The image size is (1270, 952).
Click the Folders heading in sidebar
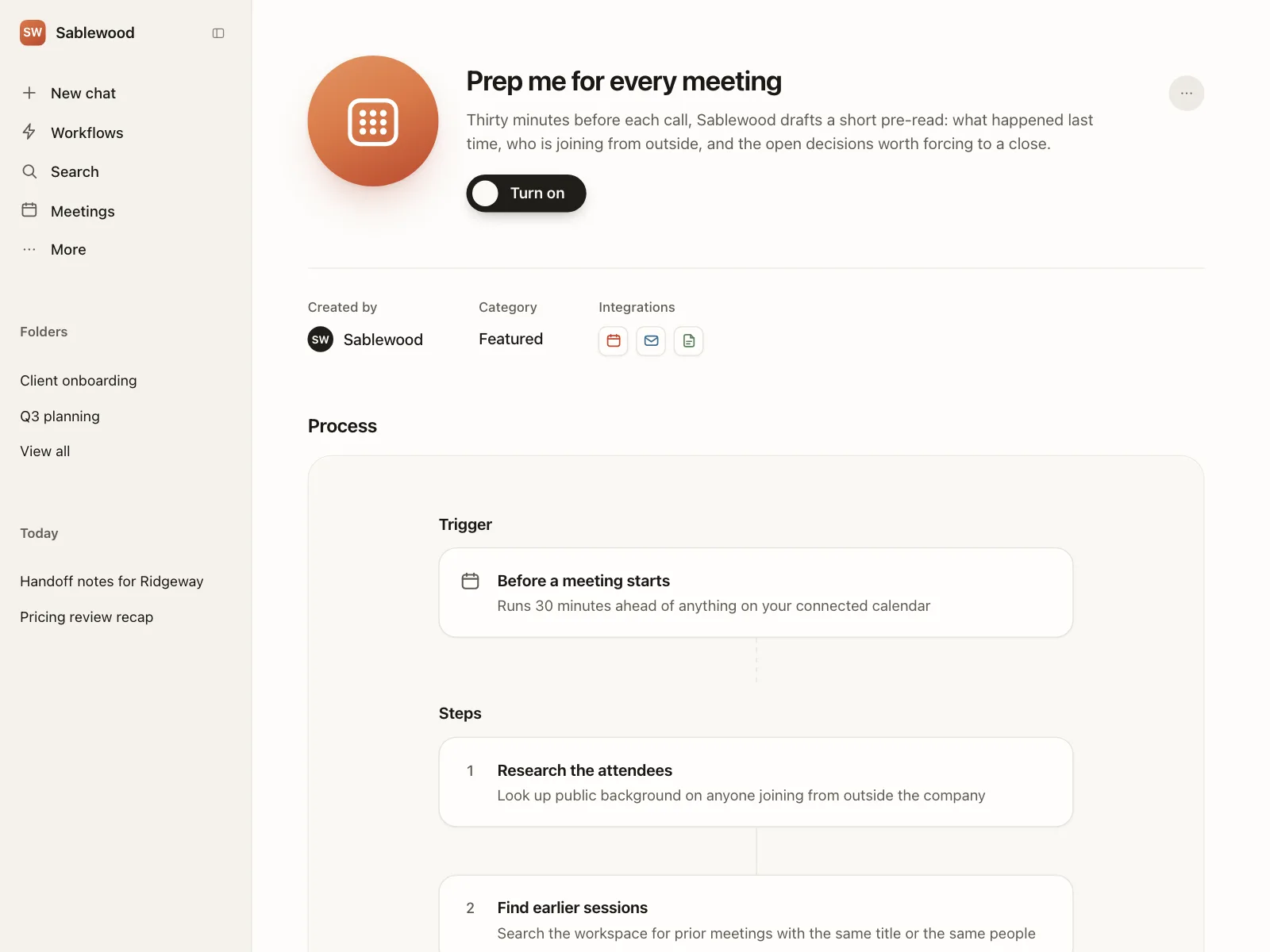click(44, 332)
